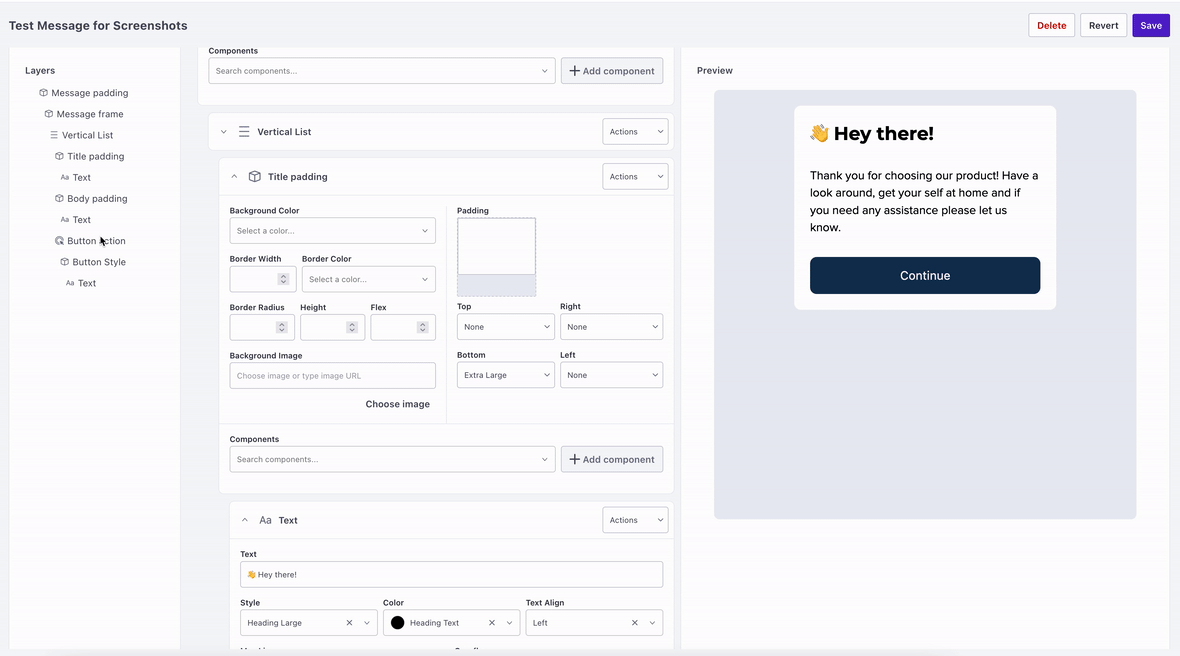Click the Hey there! heading in preview
The width and height of the screenshot is (1180, 656).
click(871, 133)
